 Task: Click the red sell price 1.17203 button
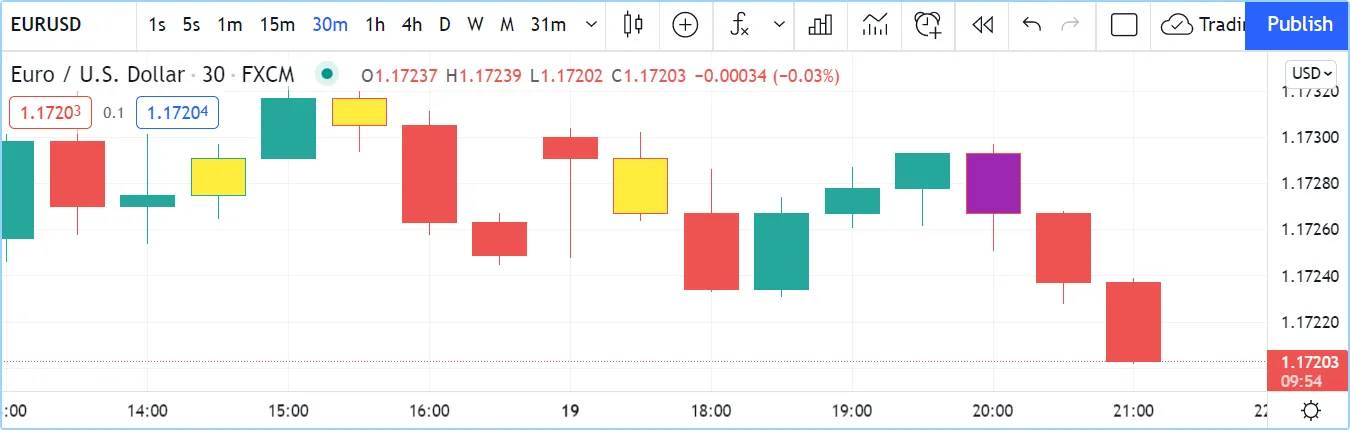[x=50, y=113]
